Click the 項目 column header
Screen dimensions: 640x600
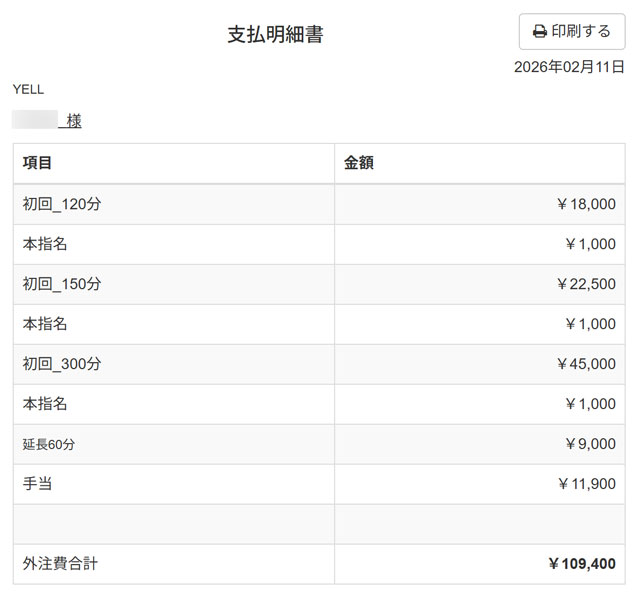[38, 163]
